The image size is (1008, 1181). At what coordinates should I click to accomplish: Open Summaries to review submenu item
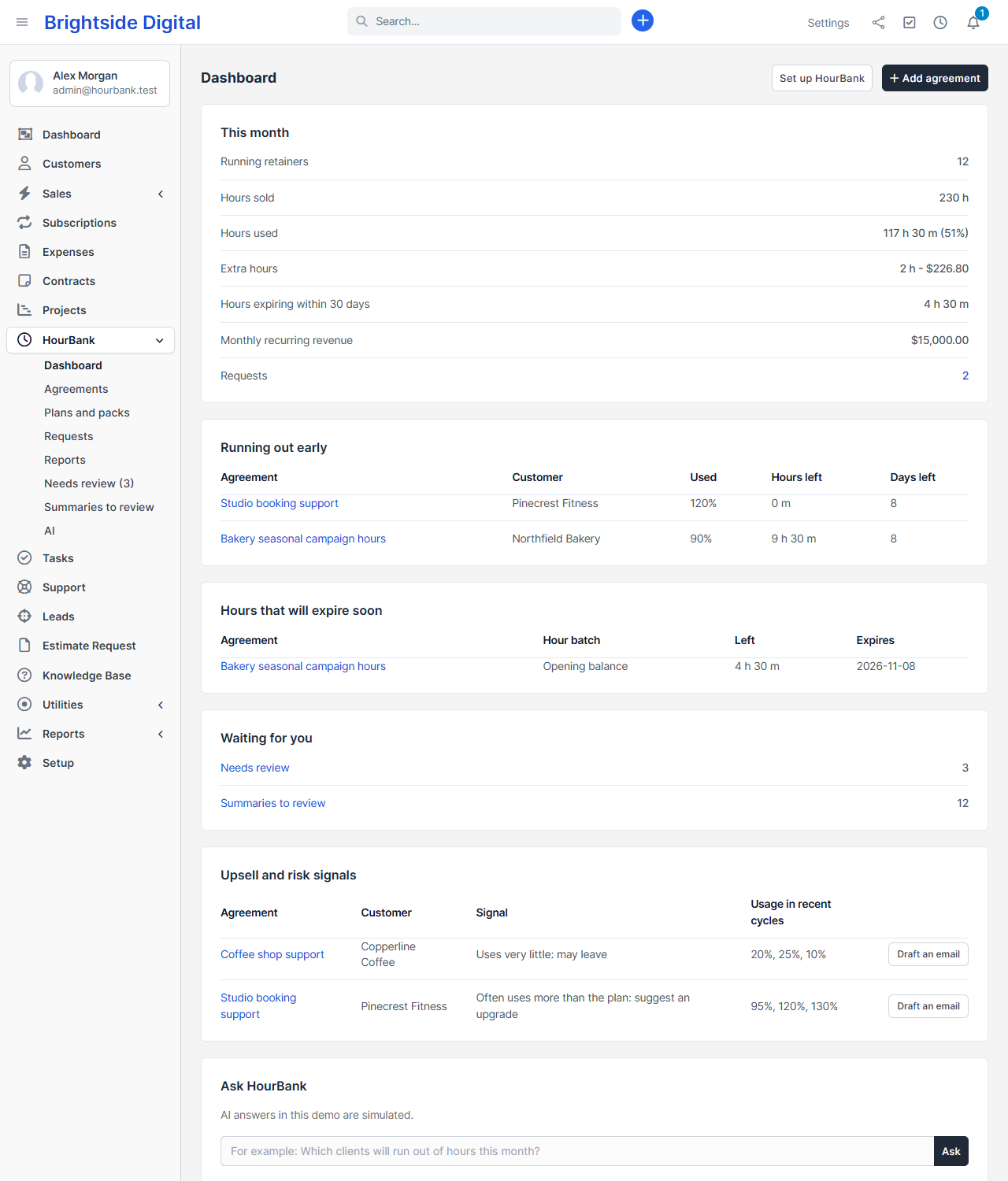pos(99,507)
